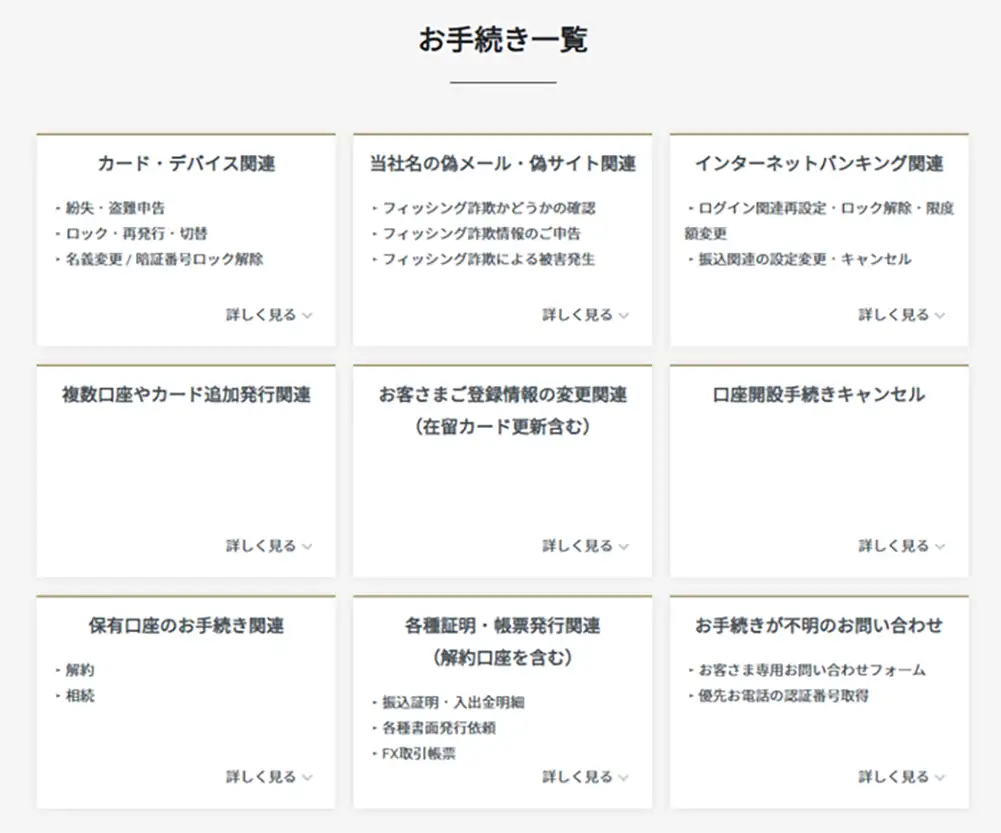Open 詳しく見る in 複数口座やカード追加発行関連 card
The height and width of the screenshot is (833, 1001).
(x=268, y=546)
